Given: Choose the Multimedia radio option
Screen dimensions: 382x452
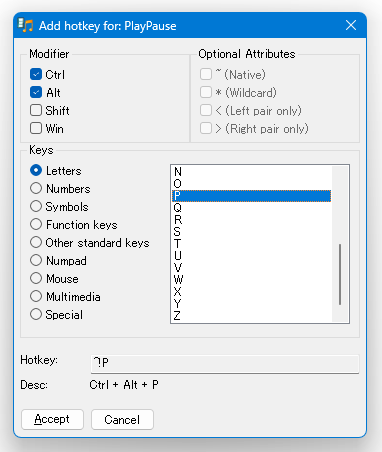Looking at the screenshot, I should click(36, 296).
